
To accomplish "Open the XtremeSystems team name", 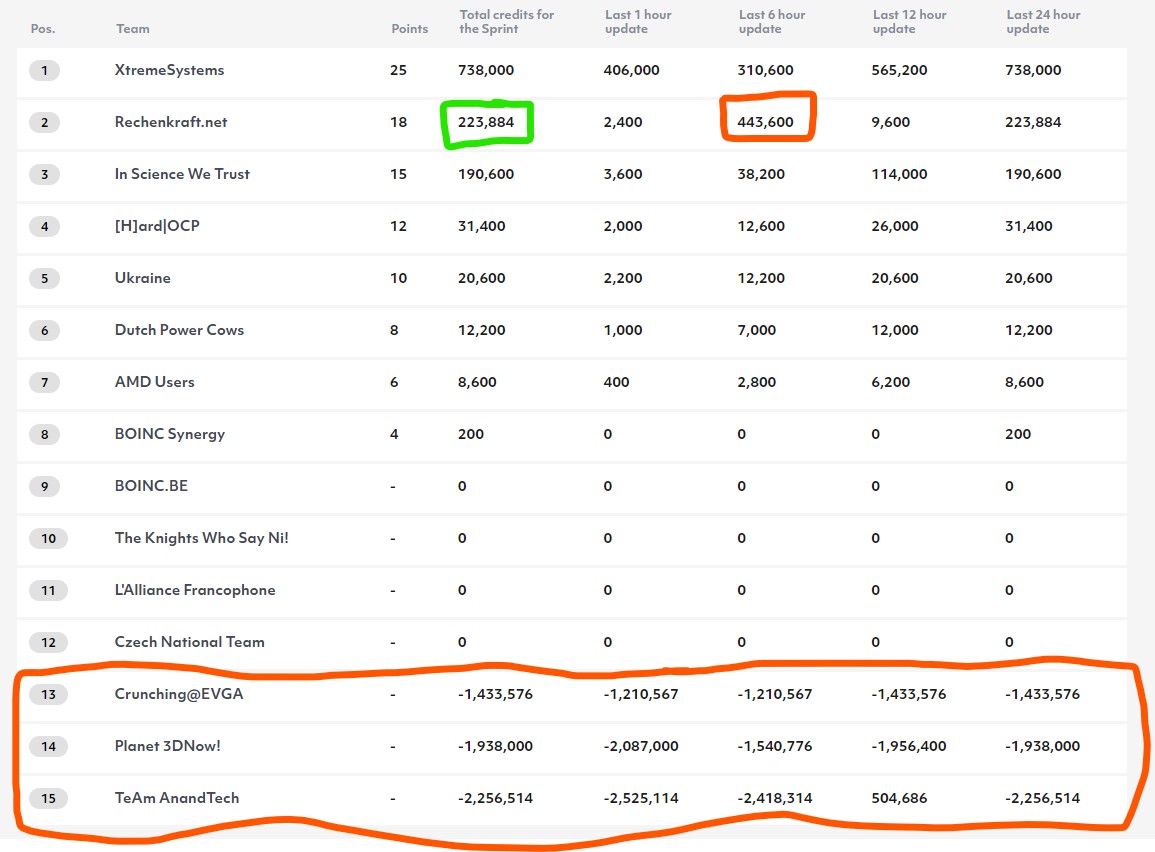I will (169, 70).
